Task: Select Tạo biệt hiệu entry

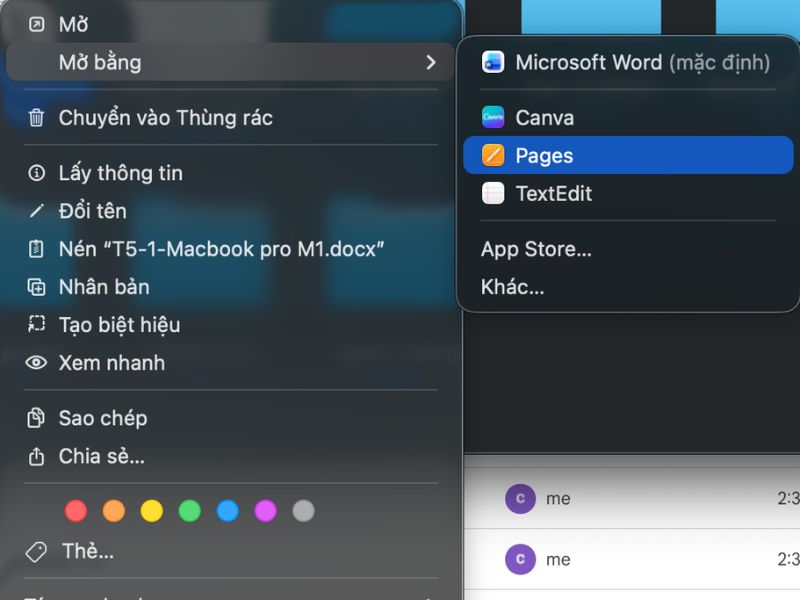Action: pos(230,325)
